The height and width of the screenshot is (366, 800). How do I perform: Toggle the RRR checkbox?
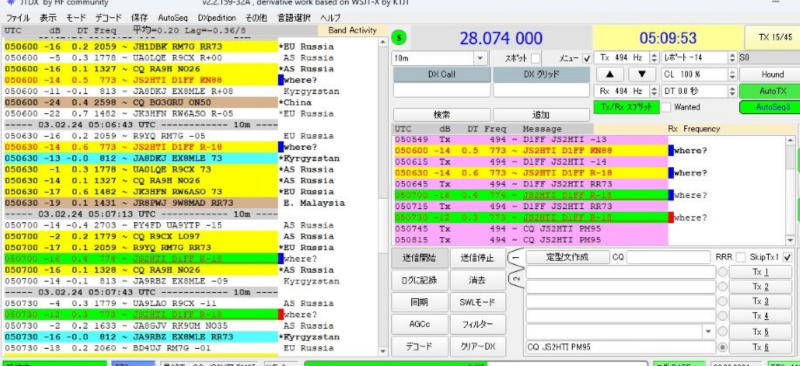coord(740,257)
